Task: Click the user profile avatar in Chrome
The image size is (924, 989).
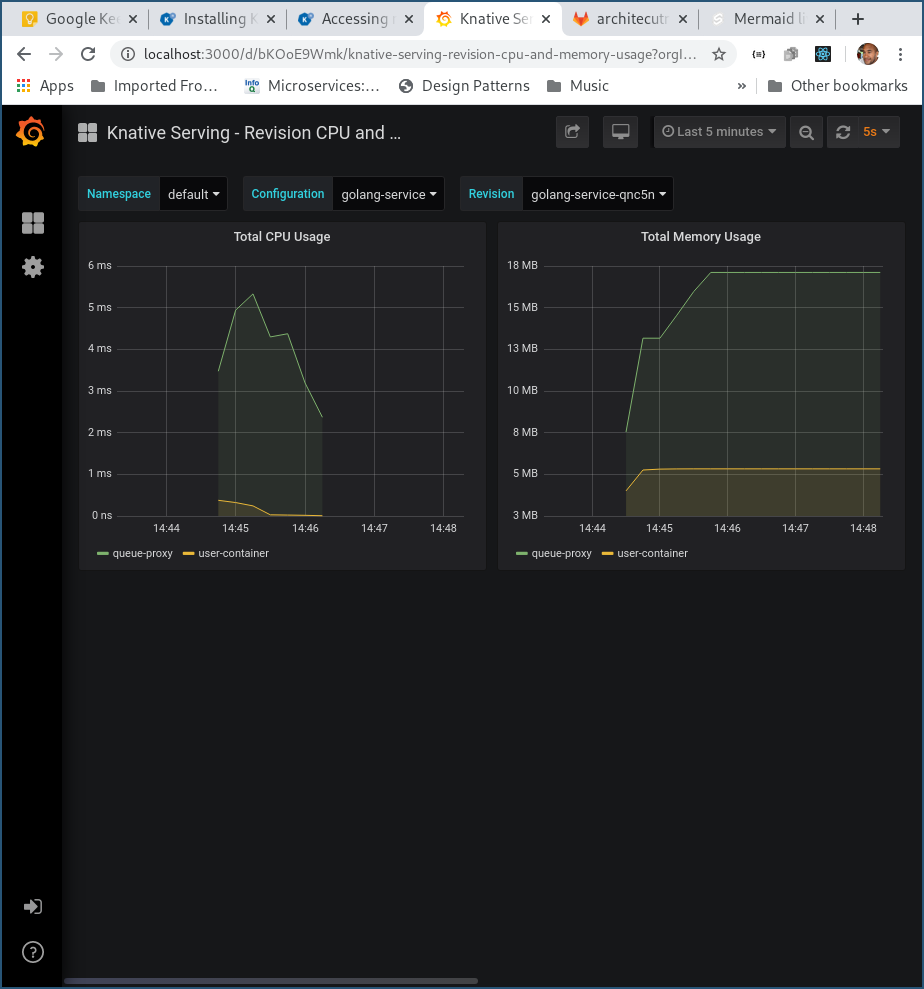Action: tap(868, 54)
